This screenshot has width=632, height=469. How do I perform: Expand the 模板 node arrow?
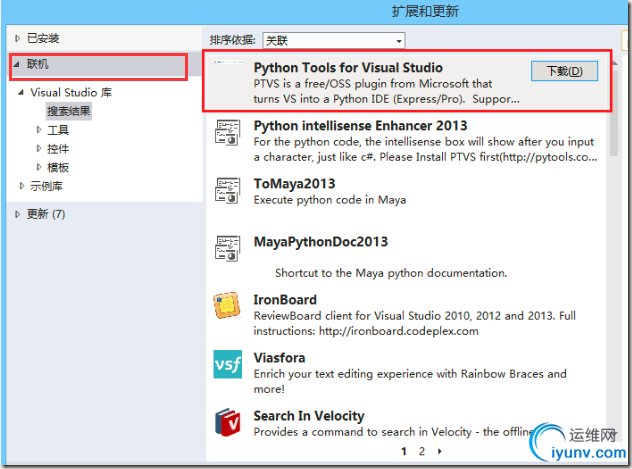39,167
